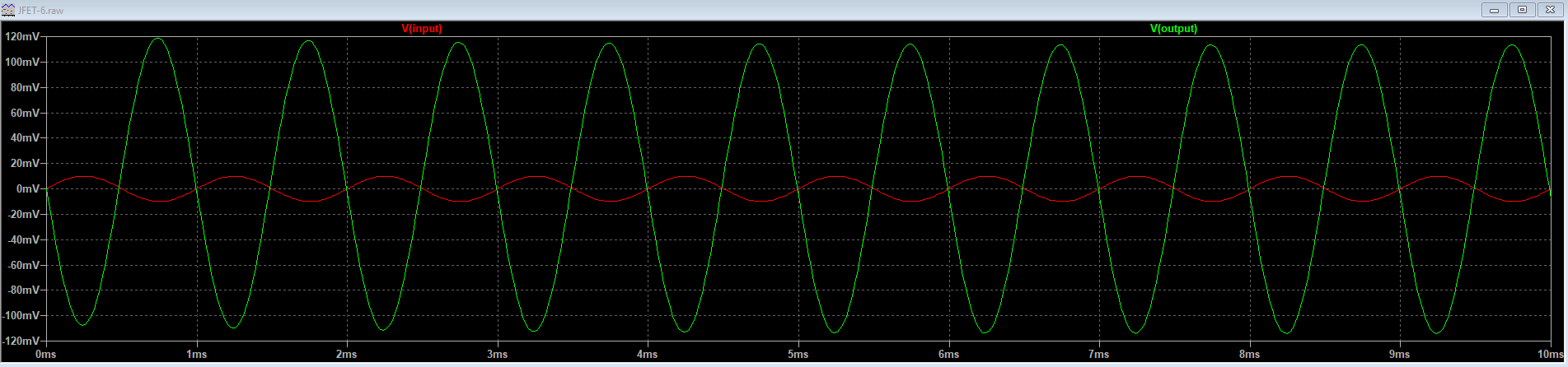
Task: Click the 3ms time axis label
Action: click(497, 355)
